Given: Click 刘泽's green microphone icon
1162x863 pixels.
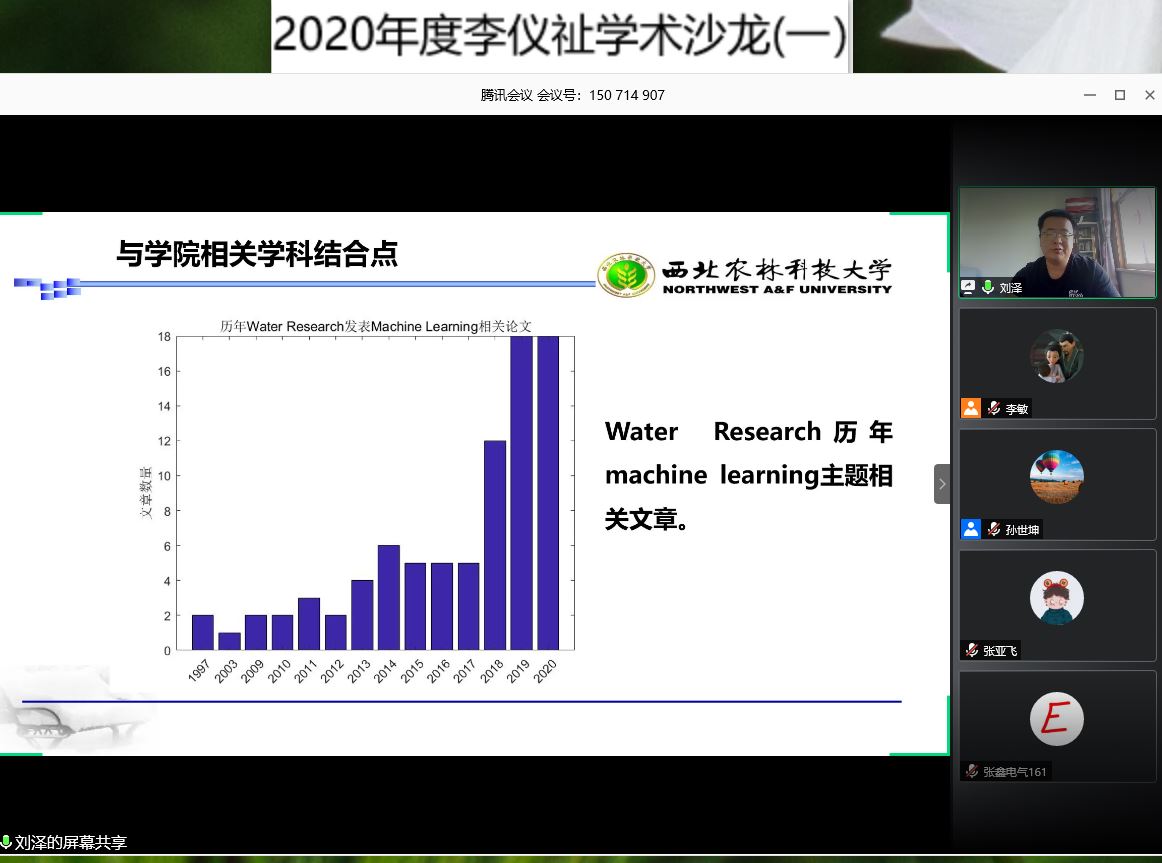Looking at the screenshot, I should 988,287.
